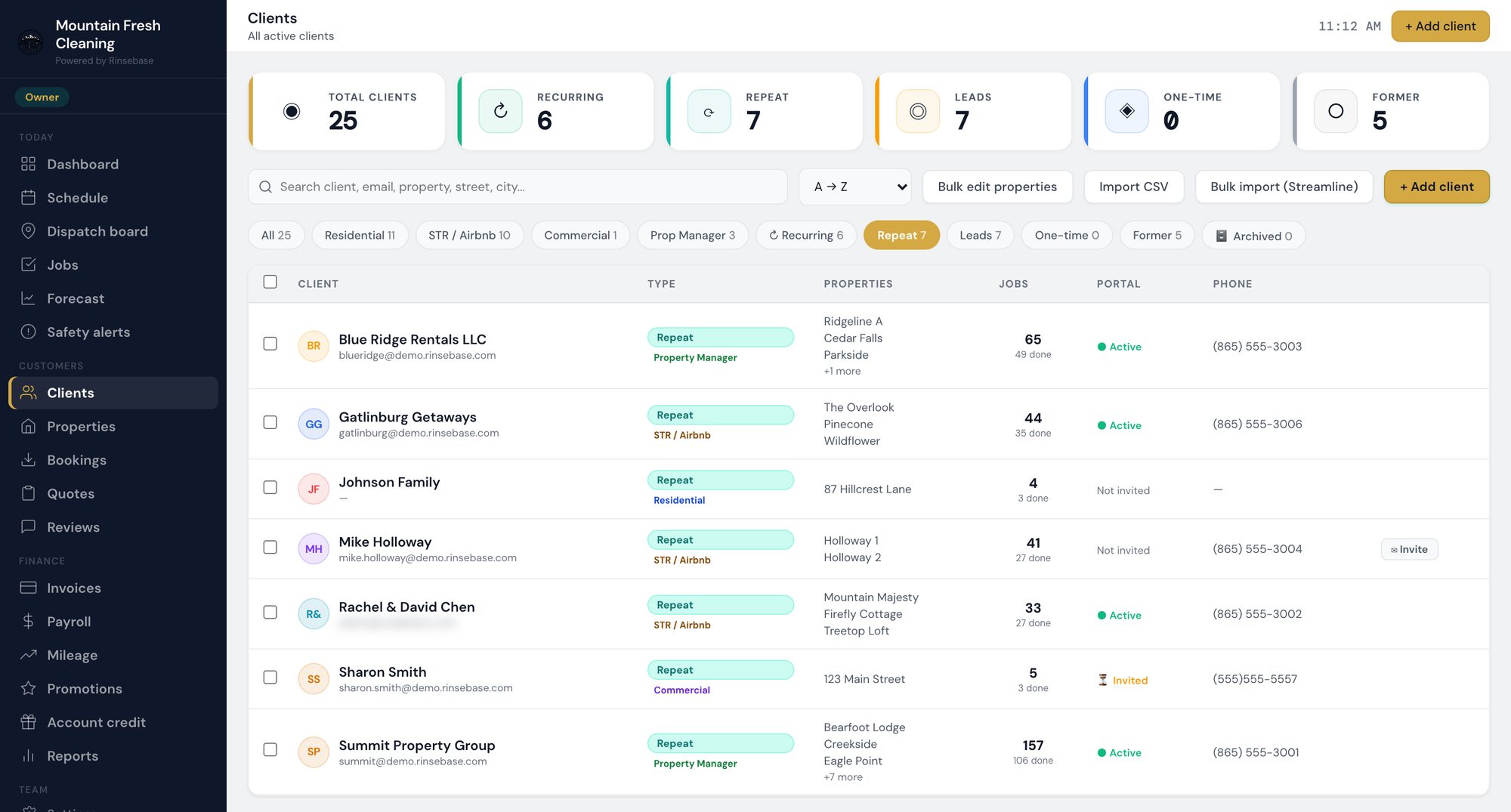
Task: Click the Repeat 7 active filter
Action: coord(901,235)
